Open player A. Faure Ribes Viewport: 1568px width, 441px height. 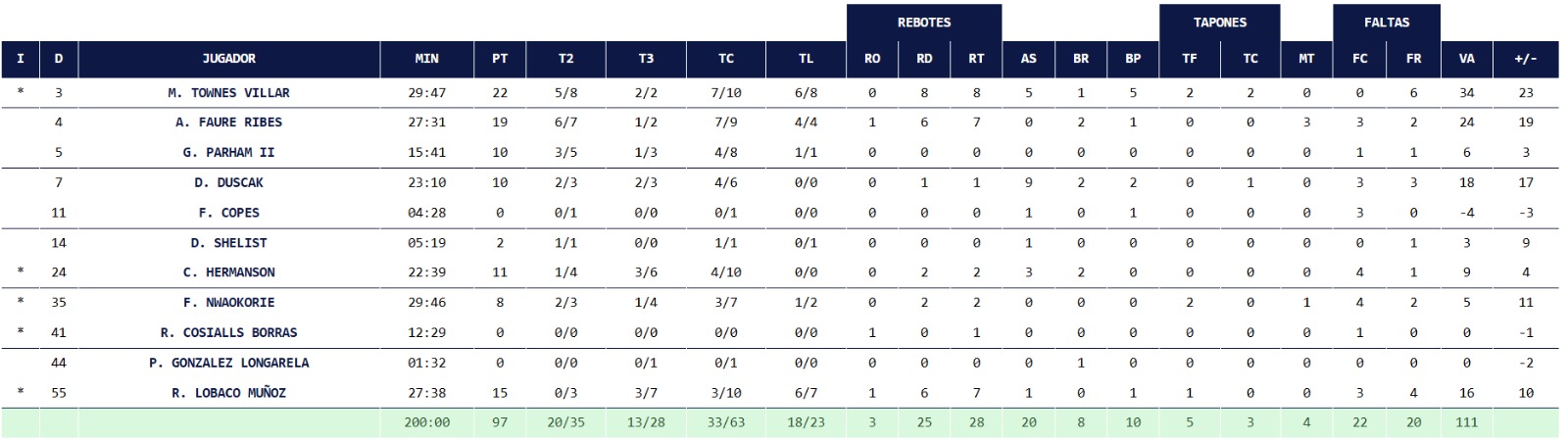click(228, 122)
